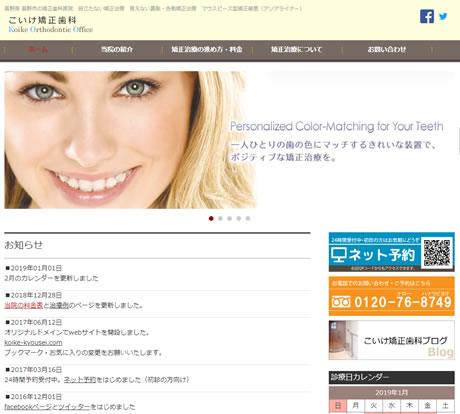Select the second carousel dot
This screenshot has height=414, width=460.
point(220,218)
